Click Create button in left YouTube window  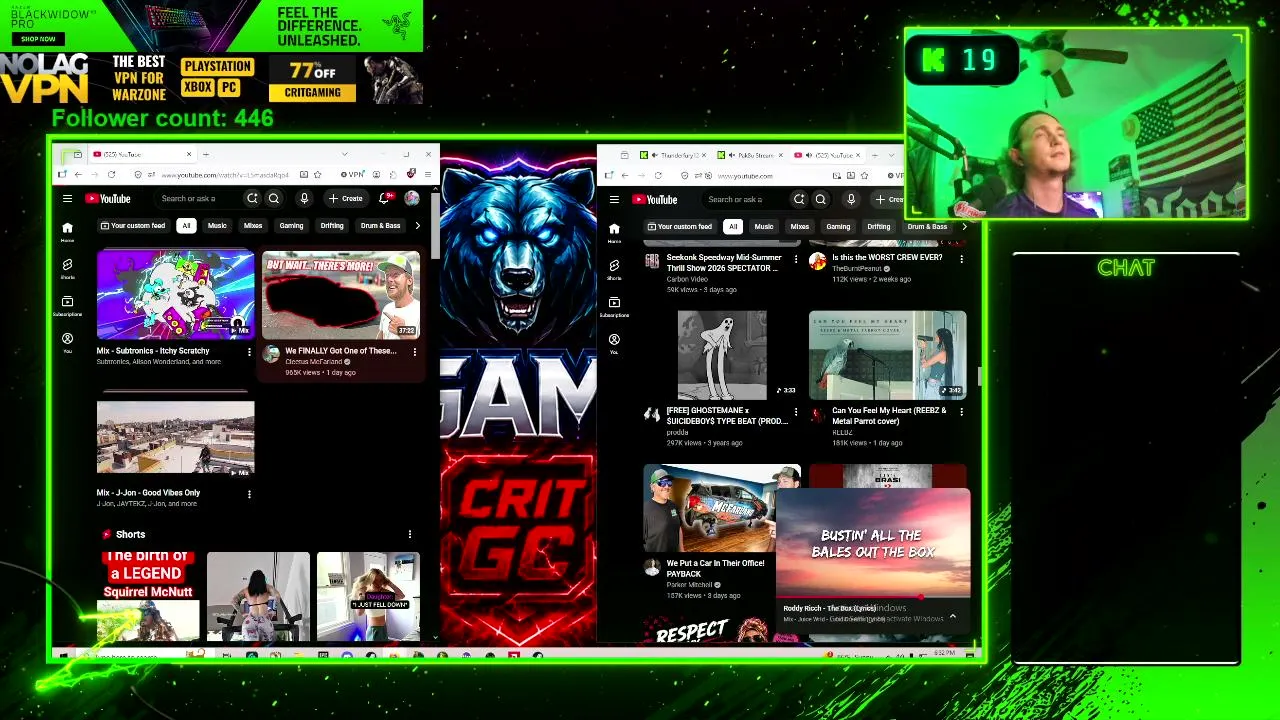(346, 199)
